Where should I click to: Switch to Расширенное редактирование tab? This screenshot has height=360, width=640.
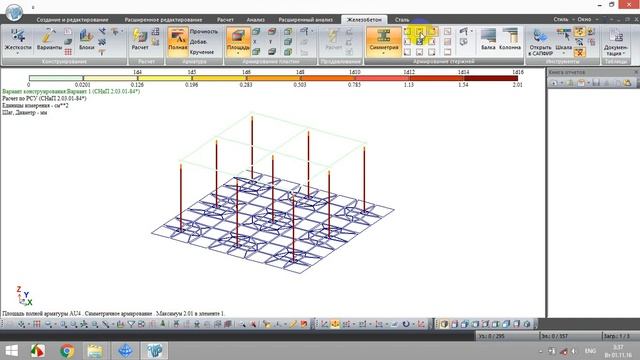click(x=163, y=20)
